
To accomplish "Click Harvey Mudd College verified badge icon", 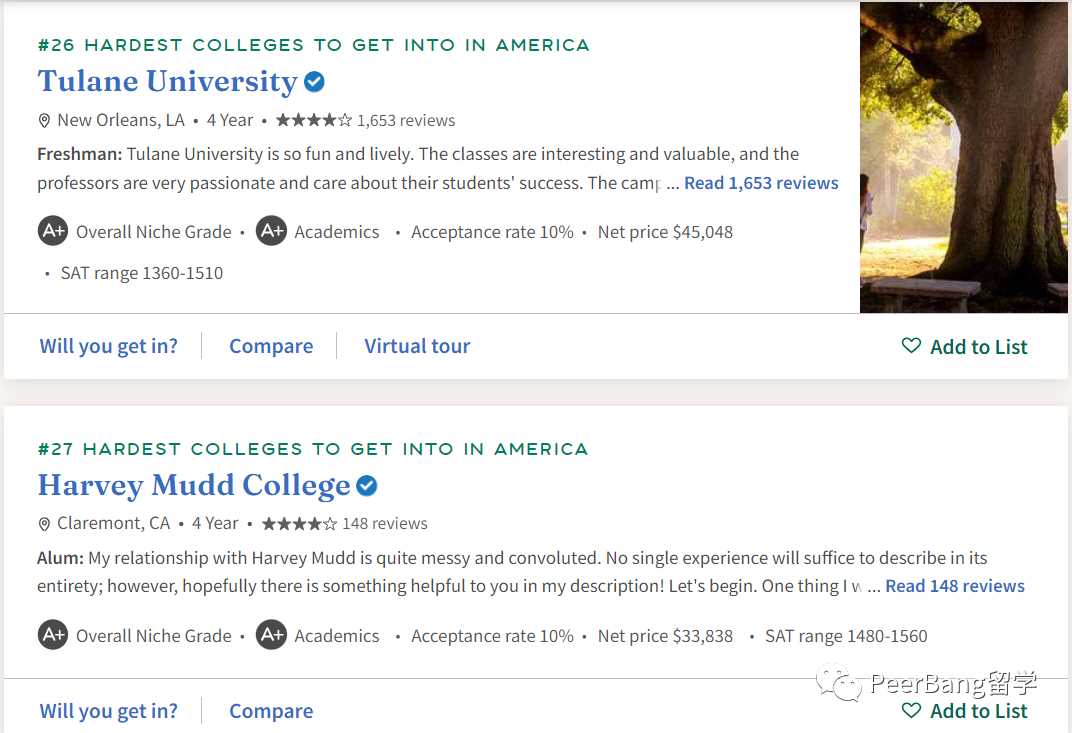I will (367, 486).
